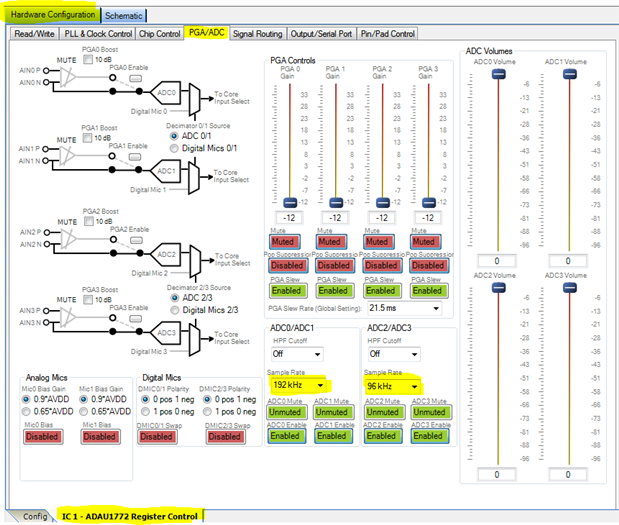Select Digital Mics 0/1 decimator source
The height and width of the screenshot is (525, 619).
174,148
